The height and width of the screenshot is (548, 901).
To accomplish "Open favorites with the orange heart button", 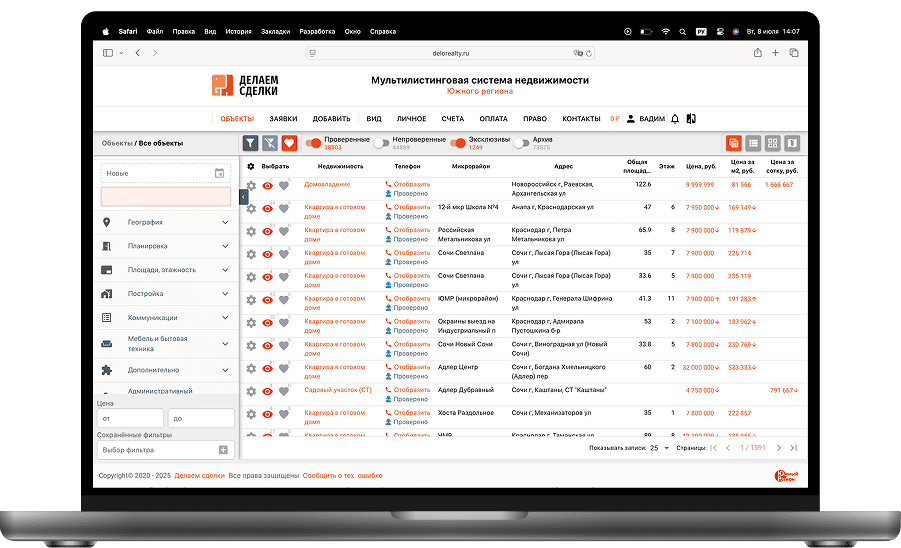I will tap(289, 143).
